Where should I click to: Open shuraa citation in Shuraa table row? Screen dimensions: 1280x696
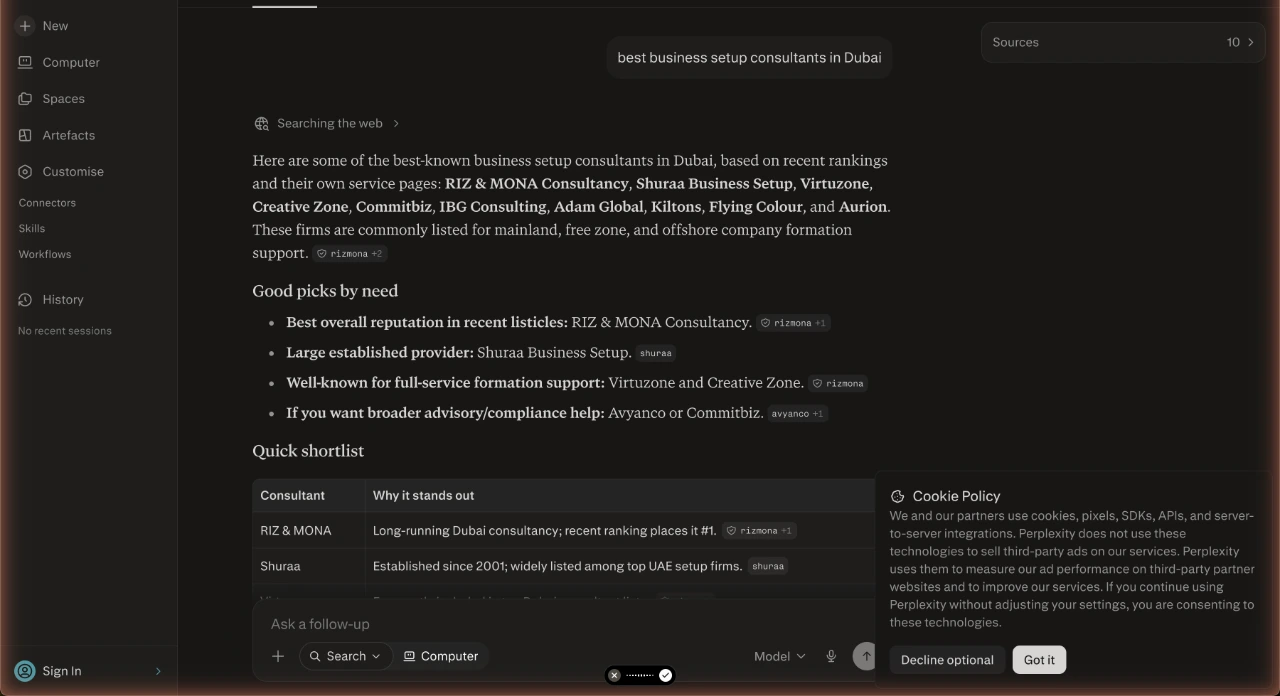(x=768, y=566)
